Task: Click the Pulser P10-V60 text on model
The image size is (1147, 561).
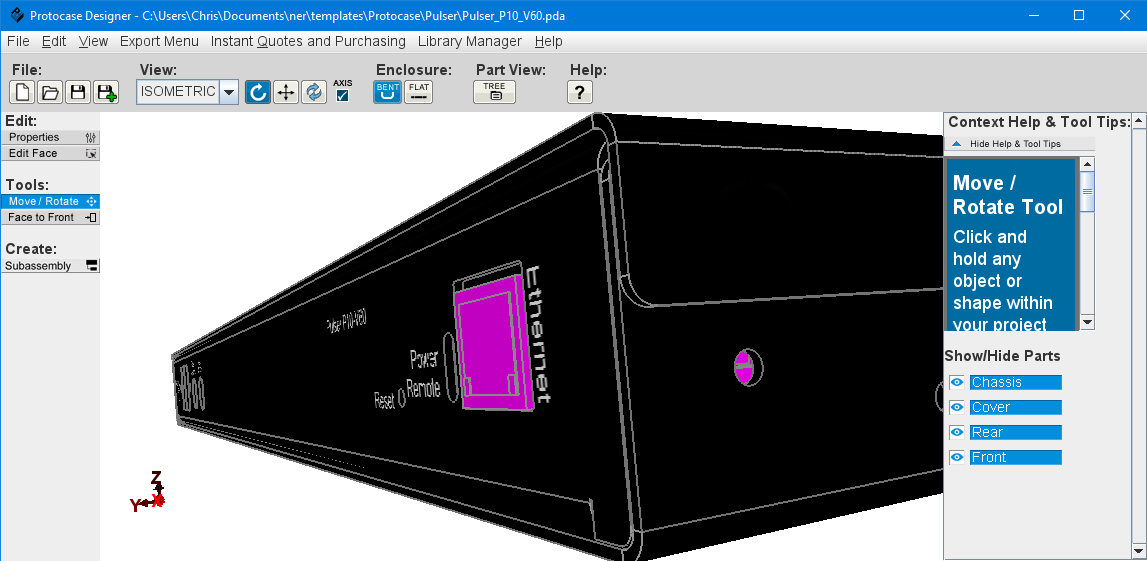Action: point(346,322)
